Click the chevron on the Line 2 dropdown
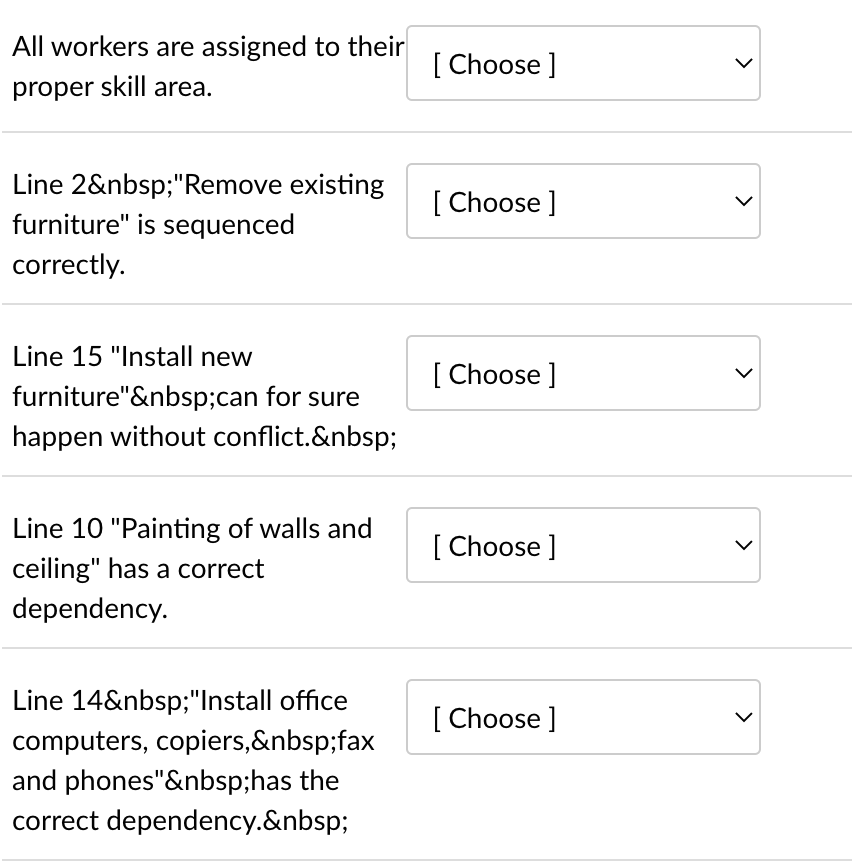This screenshot has width=852, height=862. 742,201
